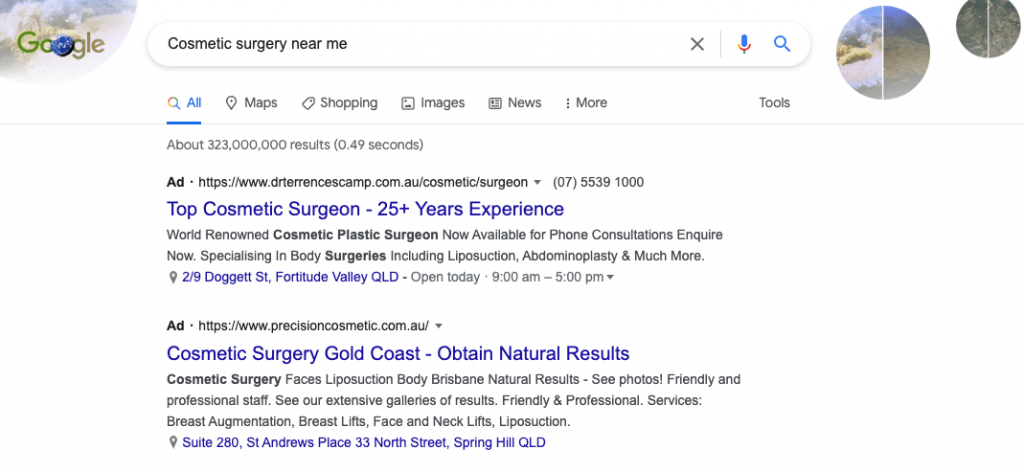Click the Images picture icon
This screenshot has width=1024, height=472.
(x=408, y=103)
